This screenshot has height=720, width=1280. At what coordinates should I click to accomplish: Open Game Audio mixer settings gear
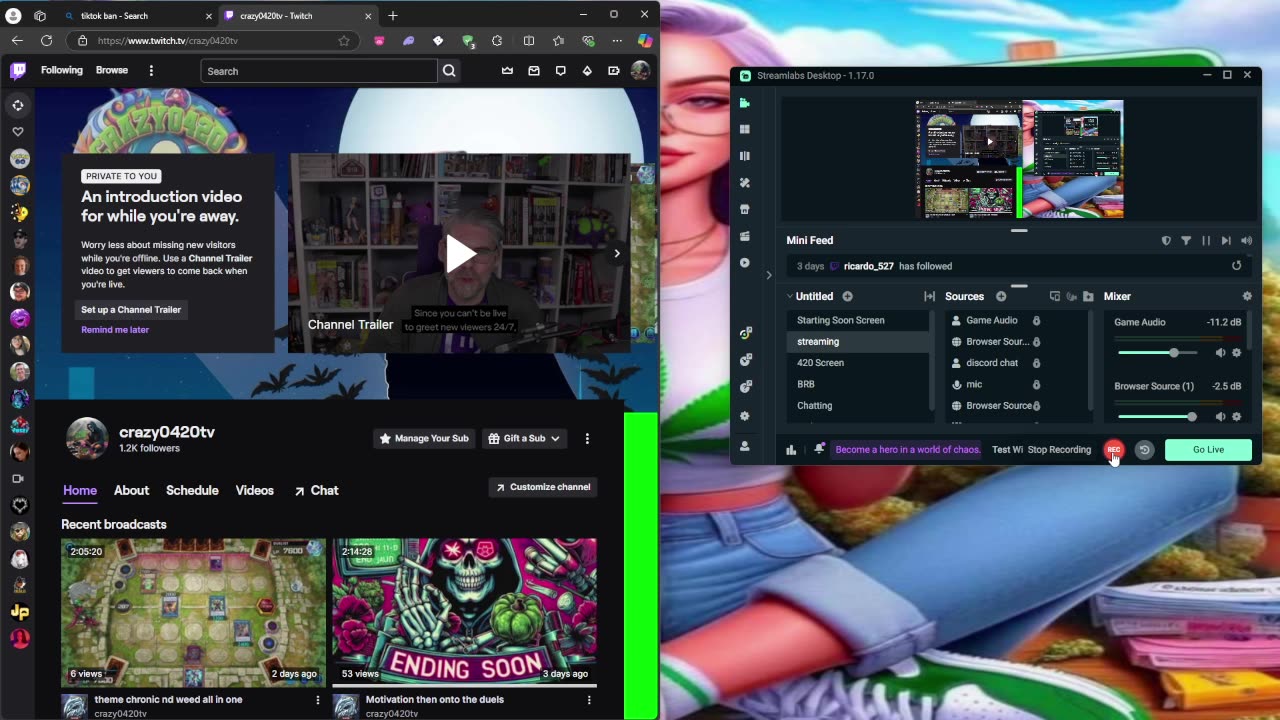(x=1237, y=353)
